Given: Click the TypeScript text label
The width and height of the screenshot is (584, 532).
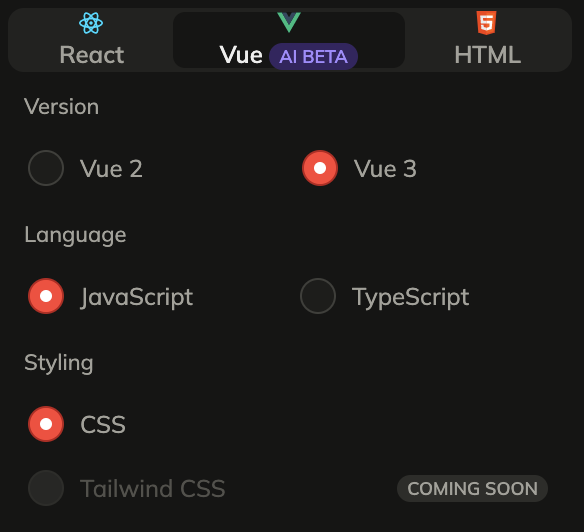Looking at the screenshot, I should tap(410, 298).
